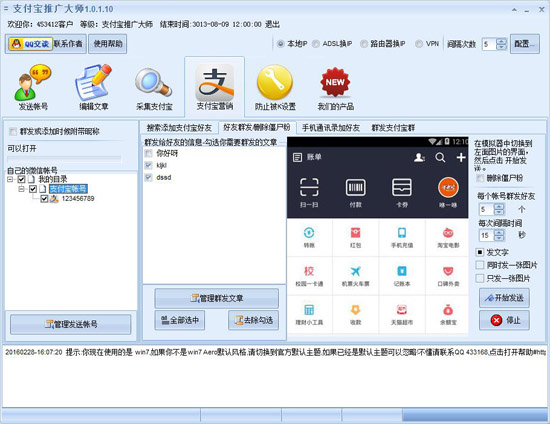Click the 管理群发文章 button
This screenshot has width=550, height=424.
[x=217, y=298]
